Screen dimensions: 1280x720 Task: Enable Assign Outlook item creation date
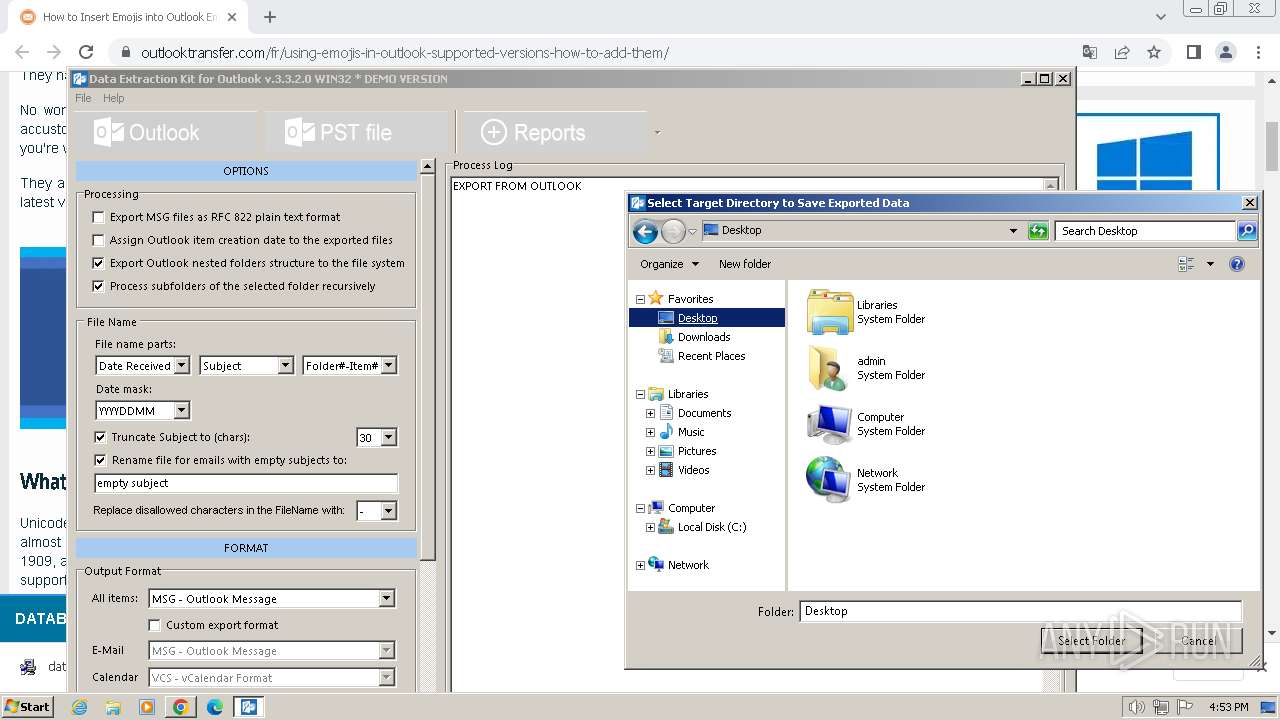pyautogui.click(x=98, y=240)
